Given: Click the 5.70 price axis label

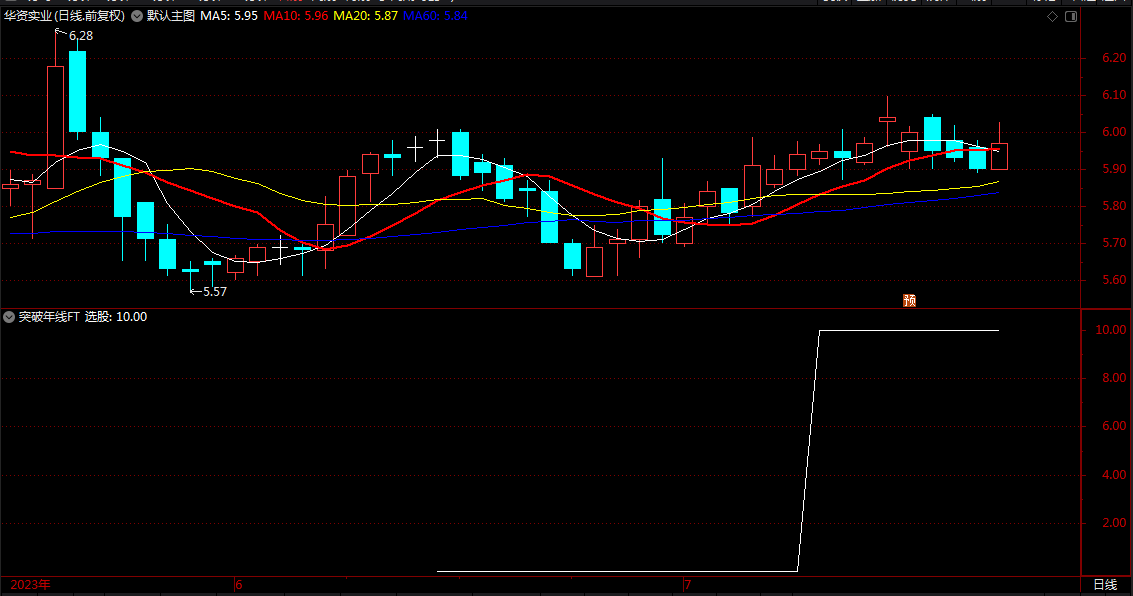Looking at the screenshot, I should click(x=1114, y=243).
